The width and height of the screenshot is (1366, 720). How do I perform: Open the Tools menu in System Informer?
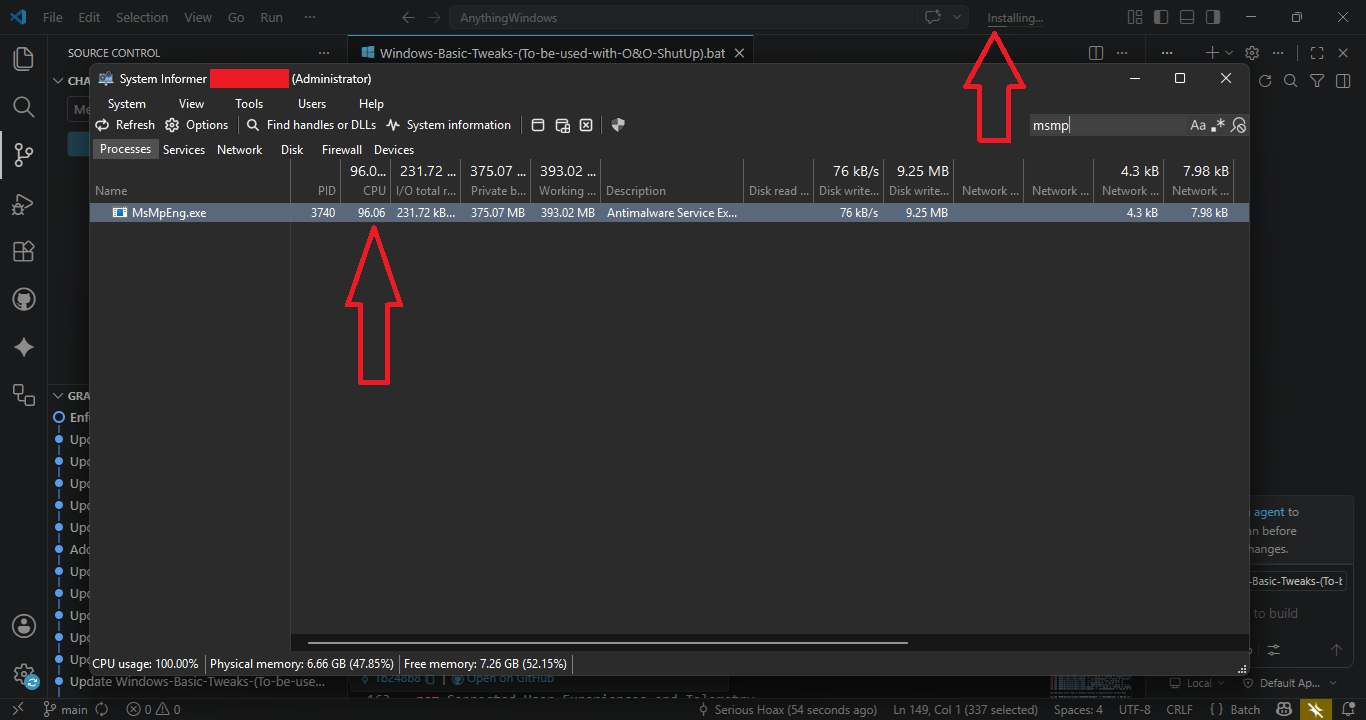point(249,103)
